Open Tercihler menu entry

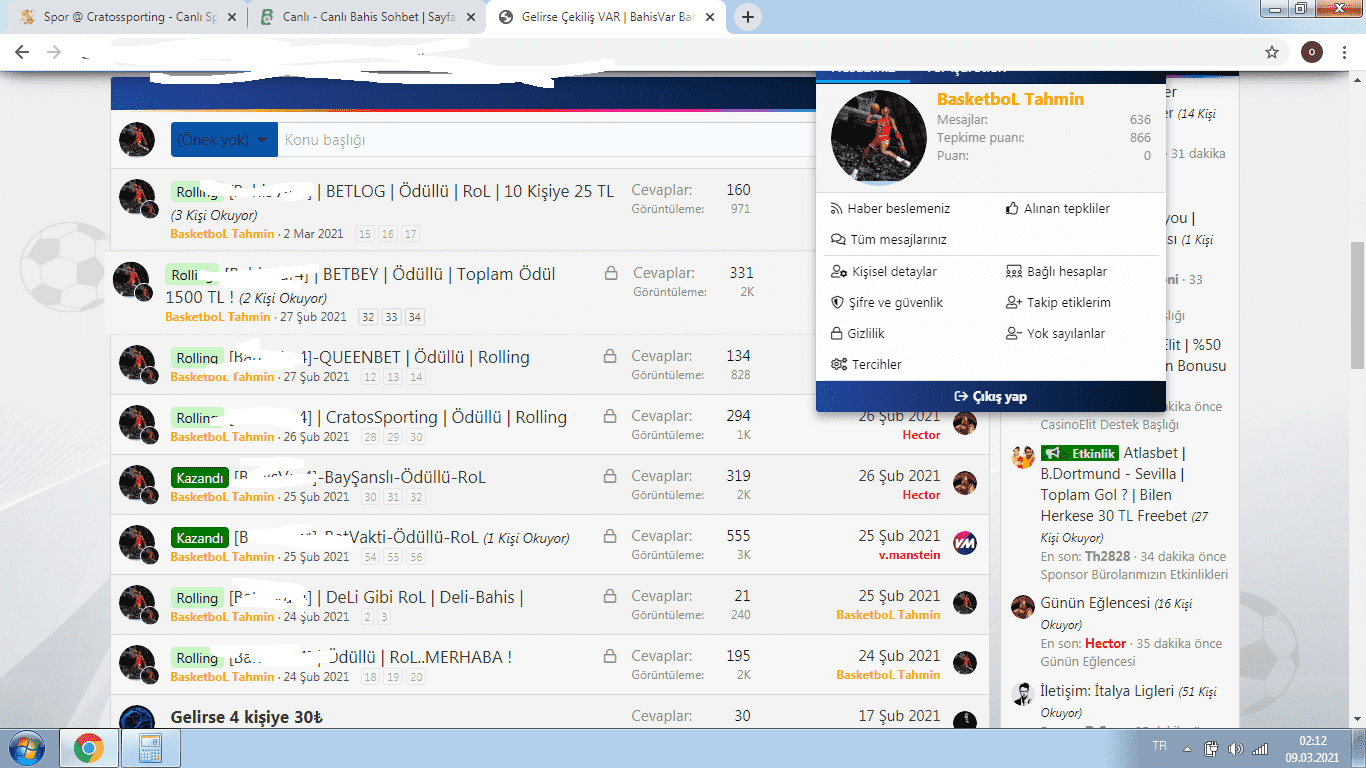tap(866, 365)
